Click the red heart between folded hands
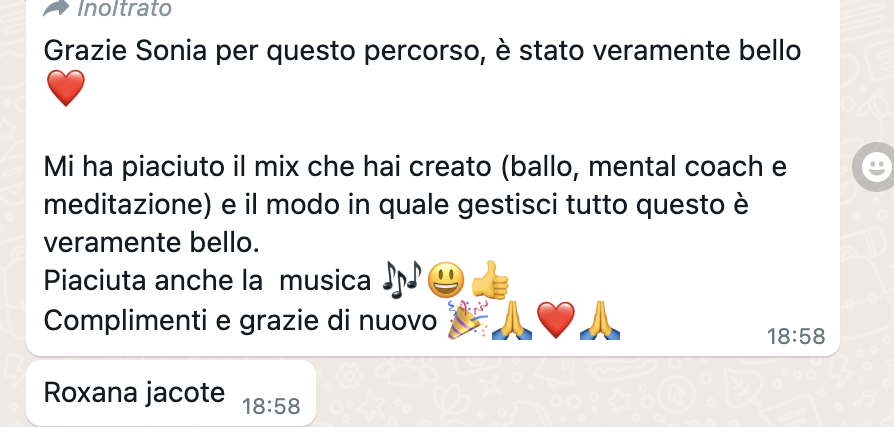Viewport: 894px width, 427px height. point(556,320)
